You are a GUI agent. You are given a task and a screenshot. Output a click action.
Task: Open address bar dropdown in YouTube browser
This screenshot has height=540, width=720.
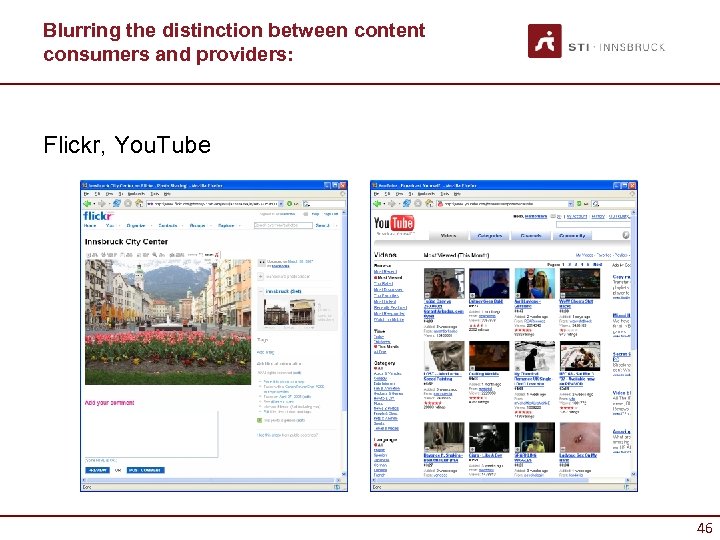coord(571,203)
